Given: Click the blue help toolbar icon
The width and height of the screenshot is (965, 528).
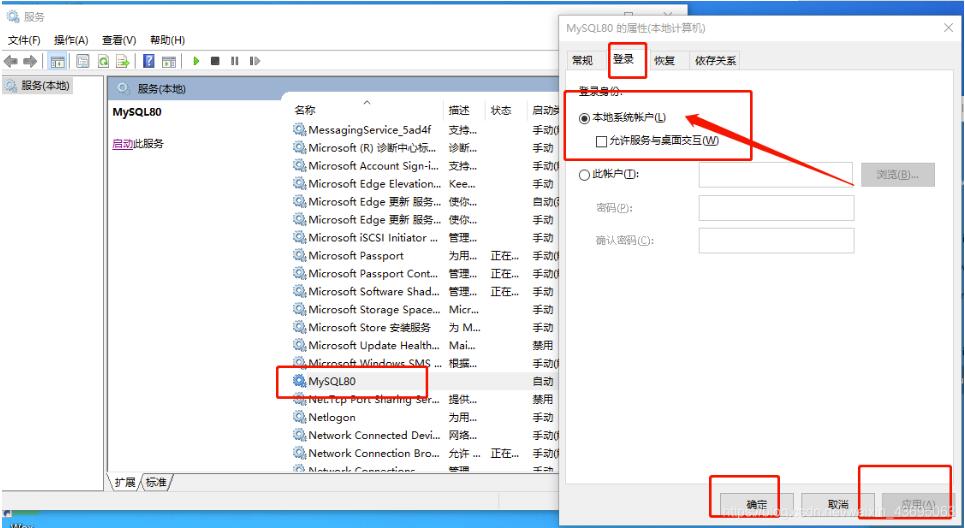Looking at the screenshot, I should click(150, 61).
